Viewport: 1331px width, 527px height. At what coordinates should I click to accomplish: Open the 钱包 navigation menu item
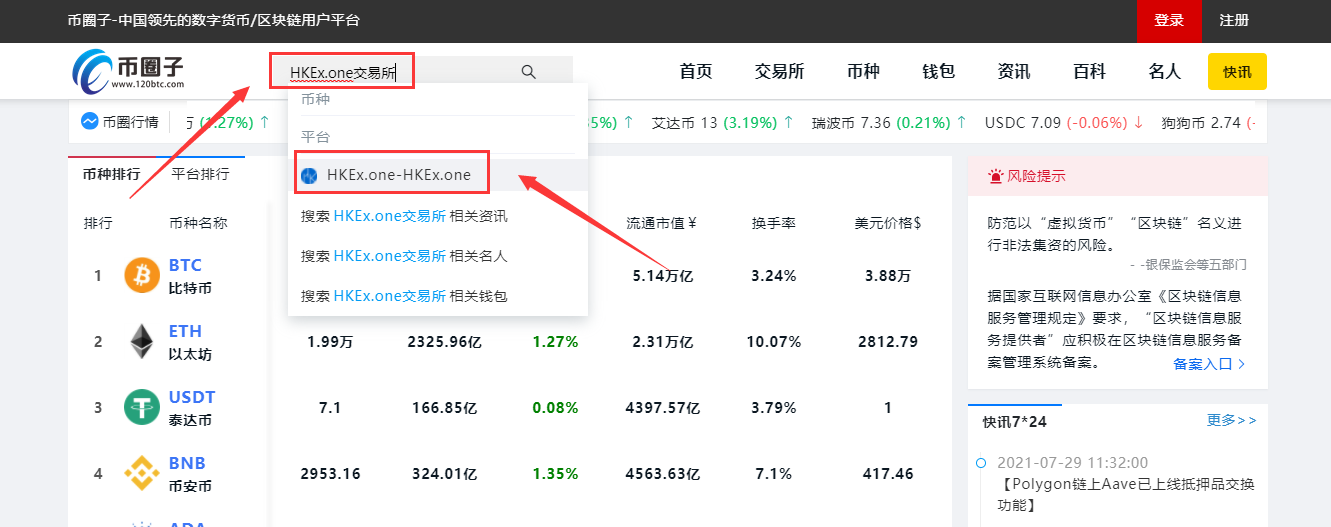pyautogui.click(x=938, y=71)
